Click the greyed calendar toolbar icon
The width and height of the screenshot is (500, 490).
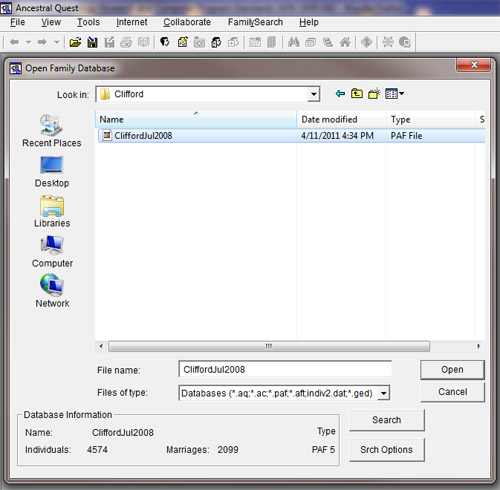click(x=255, y=42)
